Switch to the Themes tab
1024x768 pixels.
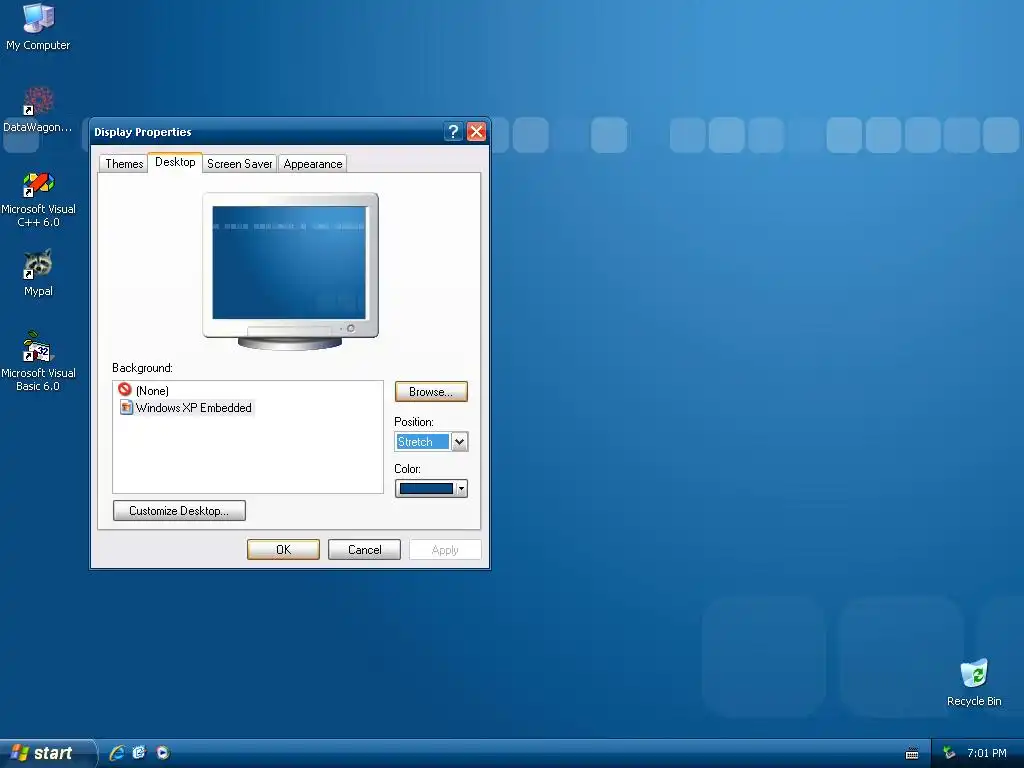124,163
